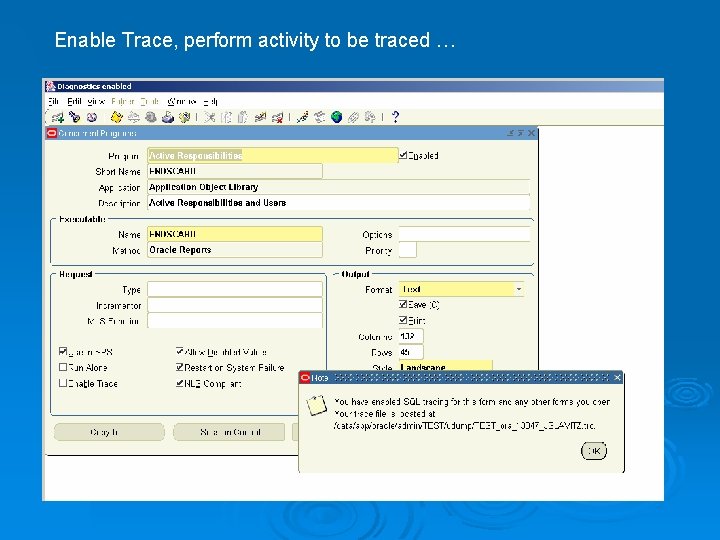720x540 pixels.
Task: Click the Copy toolbar icon
Action: [x=226, y=118]
